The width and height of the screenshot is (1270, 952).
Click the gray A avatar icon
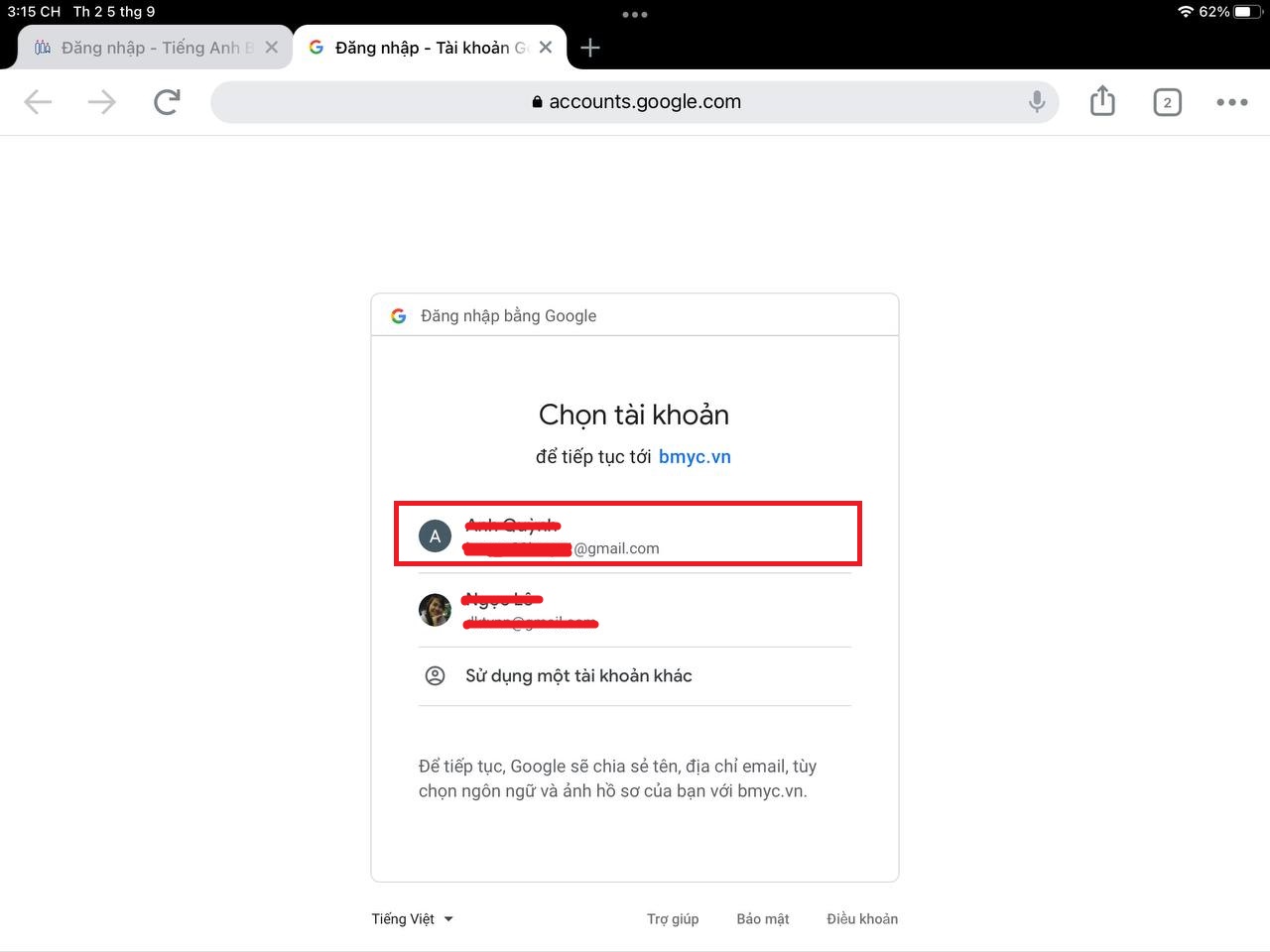[x=435, y=535]
